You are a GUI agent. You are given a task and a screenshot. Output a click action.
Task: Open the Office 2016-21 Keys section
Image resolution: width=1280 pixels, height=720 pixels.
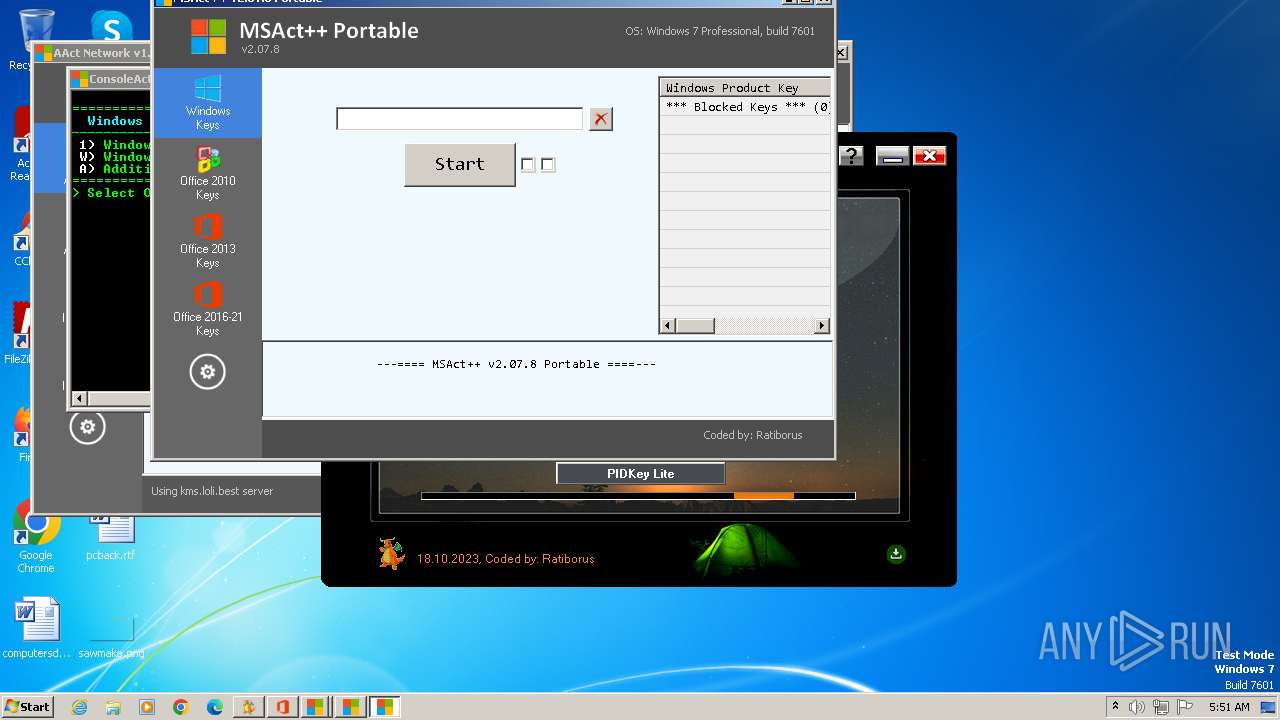pos(207,308)
